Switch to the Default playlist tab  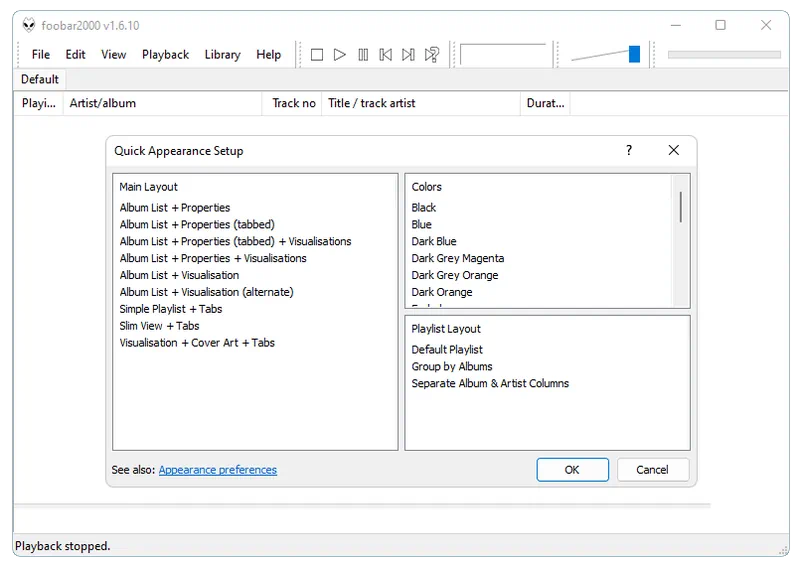point(40,79)
